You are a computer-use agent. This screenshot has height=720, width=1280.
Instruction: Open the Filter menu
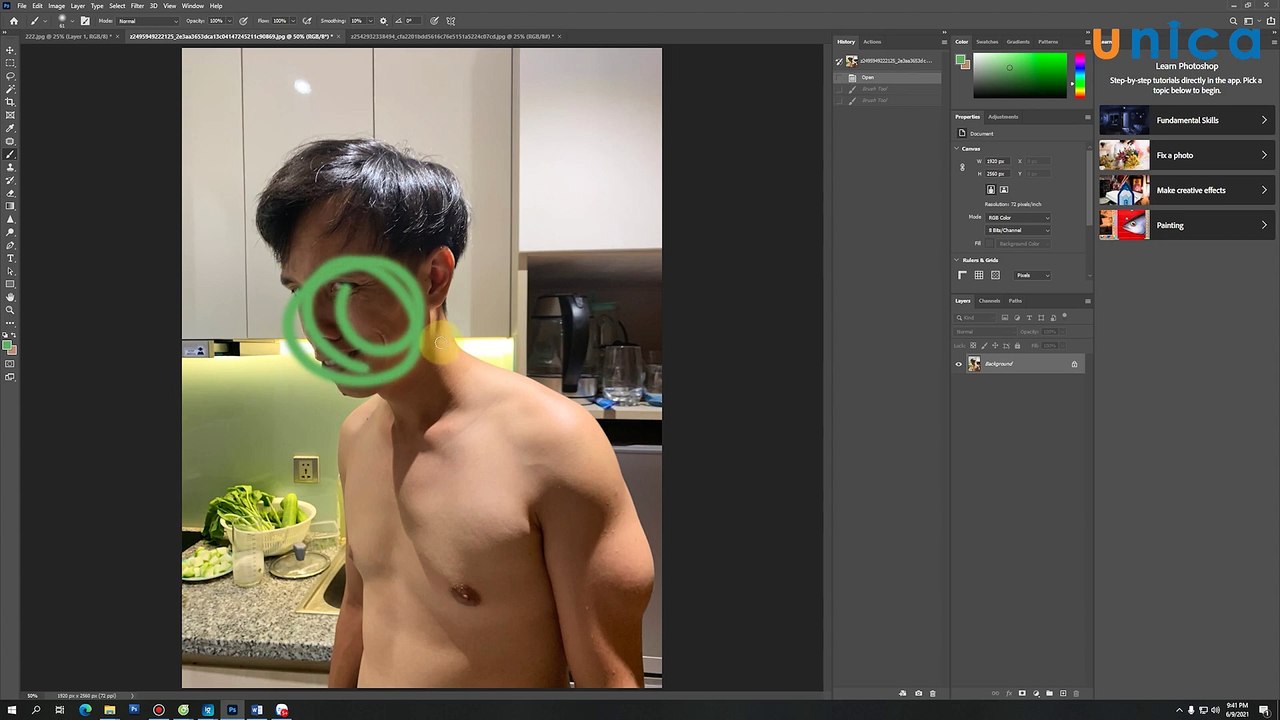(x=137, y=6)
